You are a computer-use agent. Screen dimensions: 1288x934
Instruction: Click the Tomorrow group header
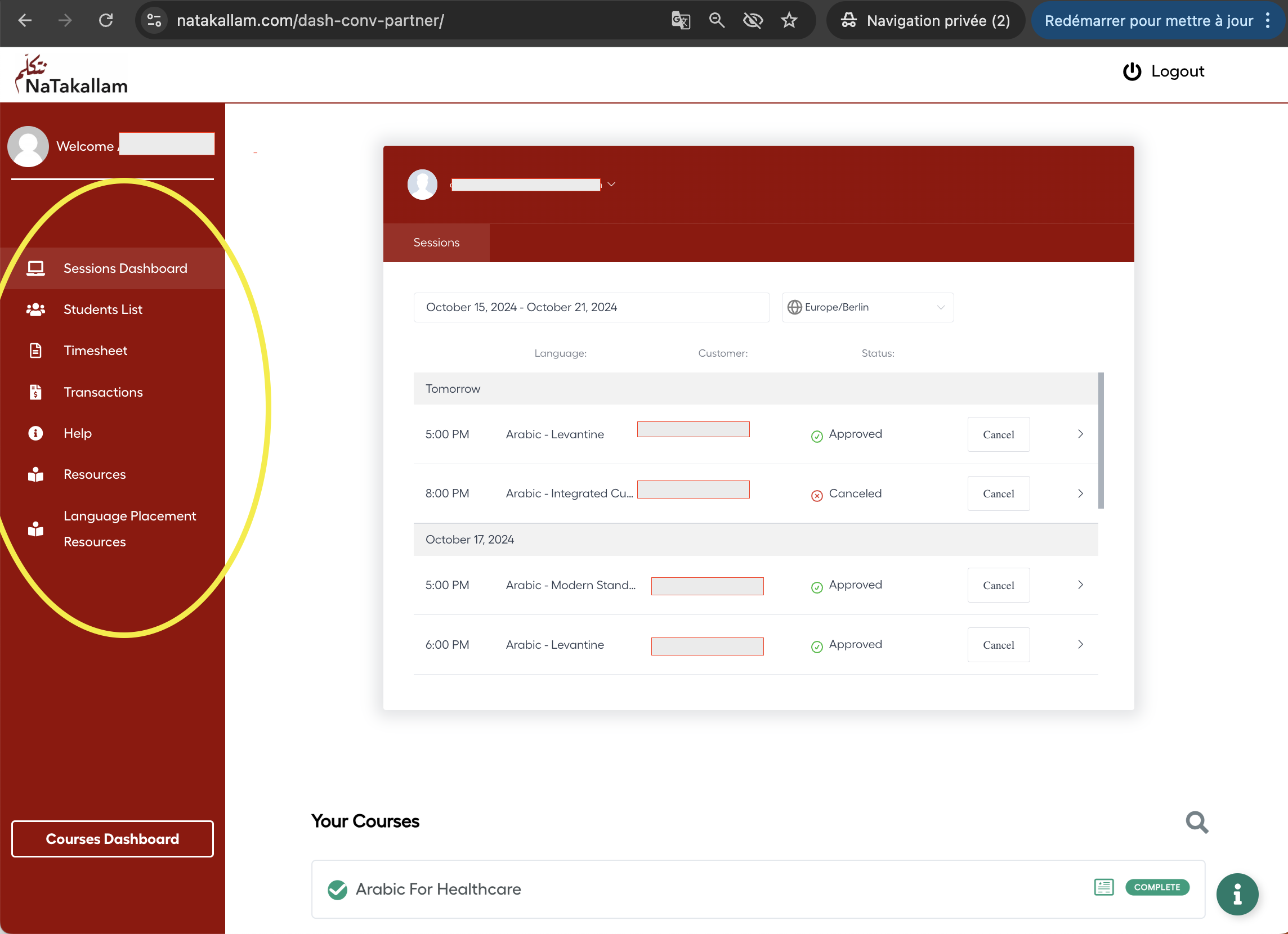(x=755, y=388)
